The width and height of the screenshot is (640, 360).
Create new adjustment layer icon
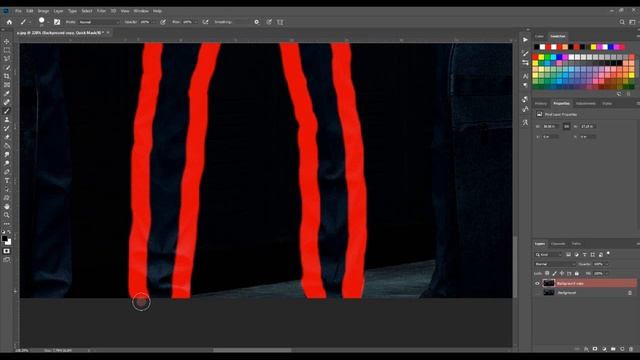point(604,349)
